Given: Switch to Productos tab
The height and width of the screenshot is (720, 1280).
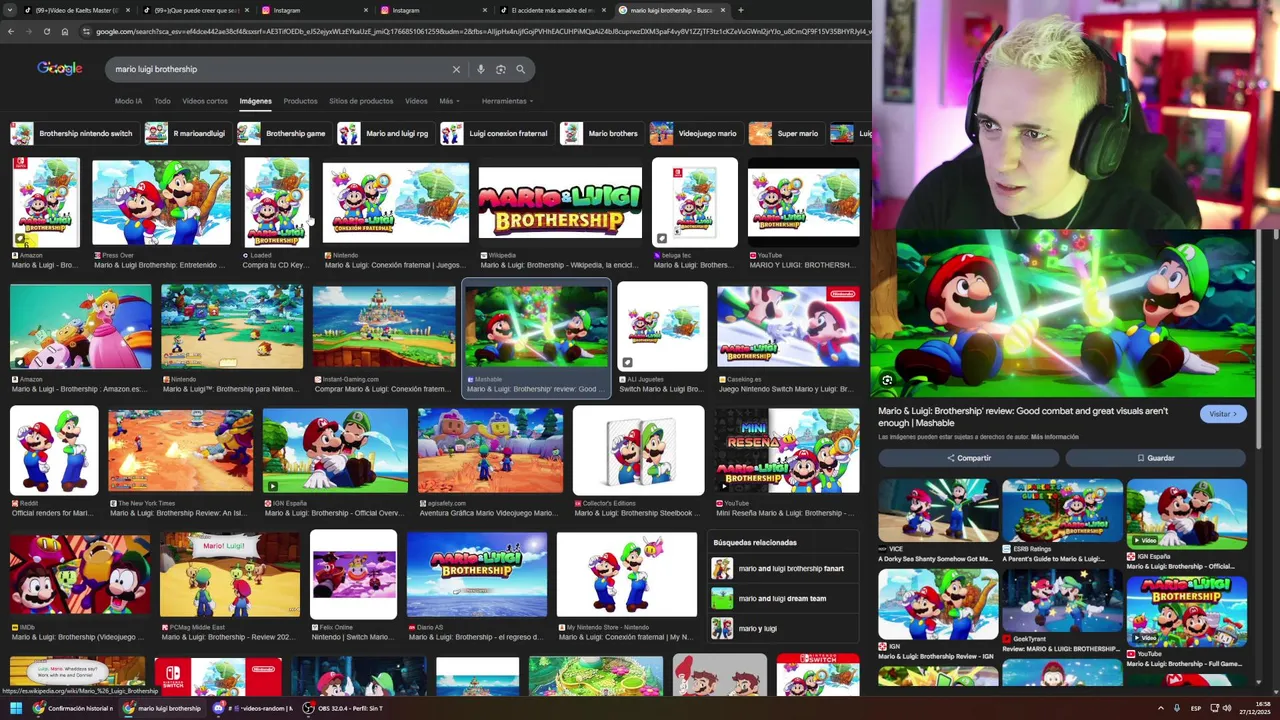Looking at the screenshot, I should click(x=300, y=101).
